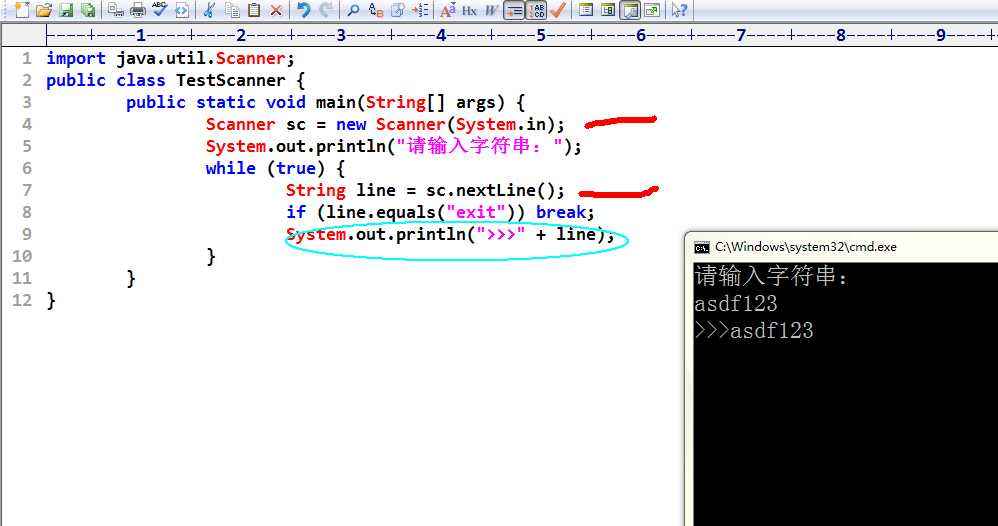Screen dimensions: 998x526
Task: Click the "asdf123" input line in cmd window
Action: coord(736,304)
